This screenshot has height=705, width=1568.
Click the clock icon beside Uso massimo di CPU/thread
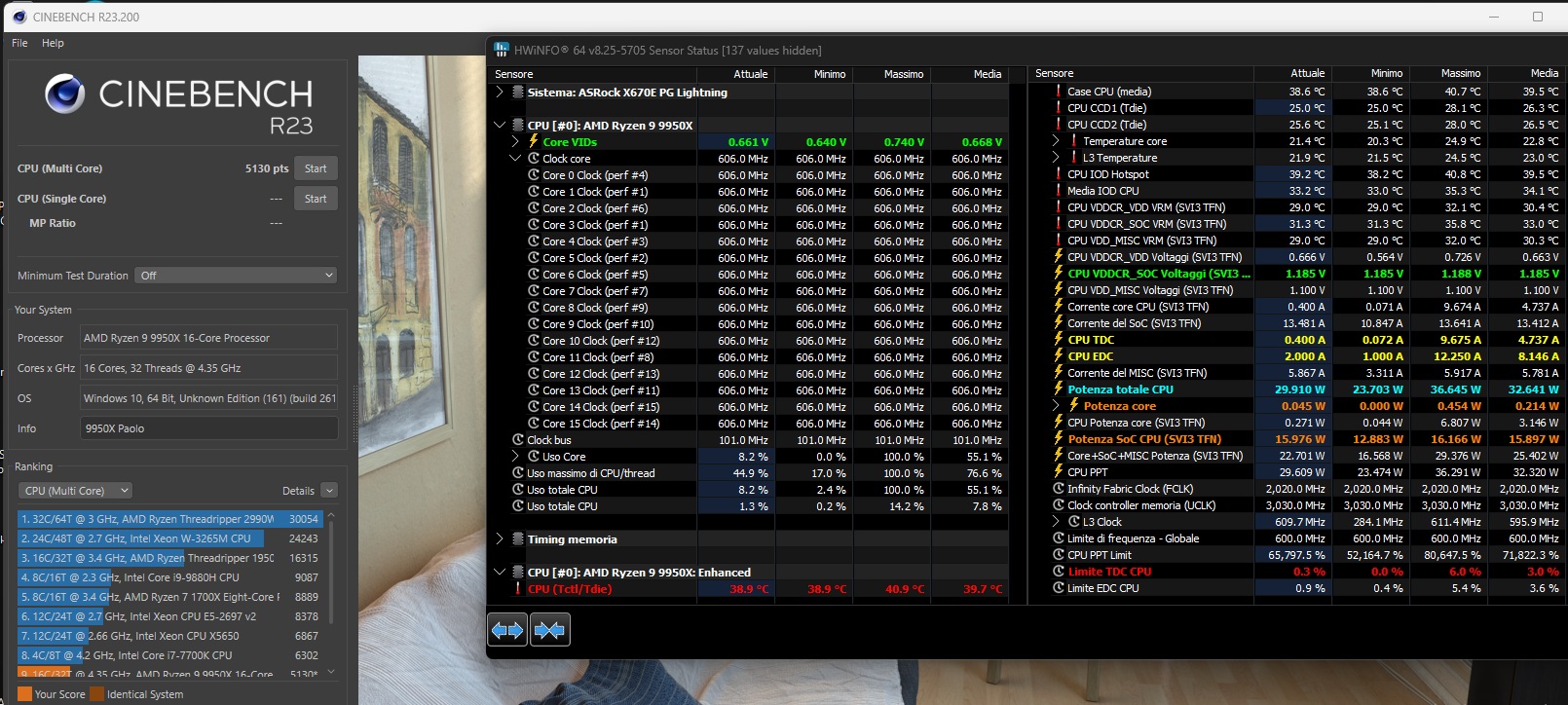coord(518,473)
